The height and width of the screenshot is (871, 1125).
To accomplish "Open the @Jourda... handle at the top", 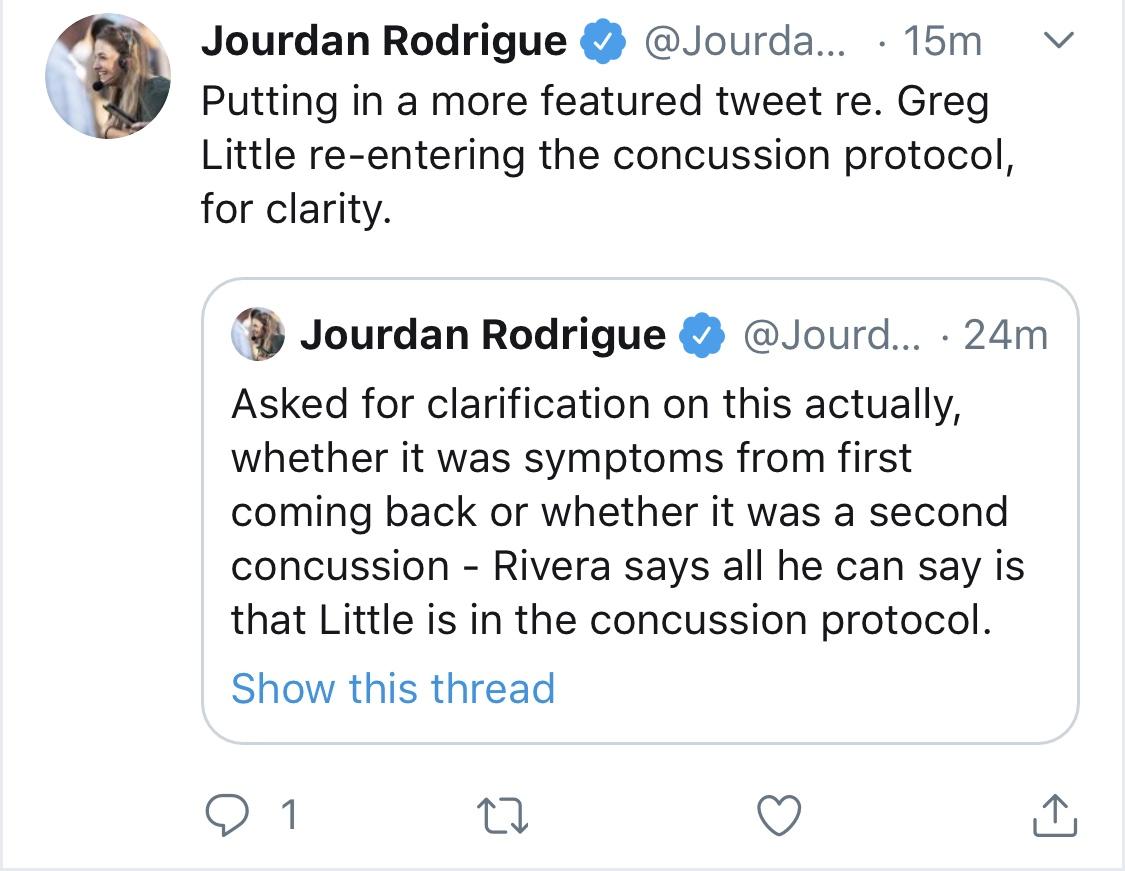I will pyautogui.click(x=745, y=41).
